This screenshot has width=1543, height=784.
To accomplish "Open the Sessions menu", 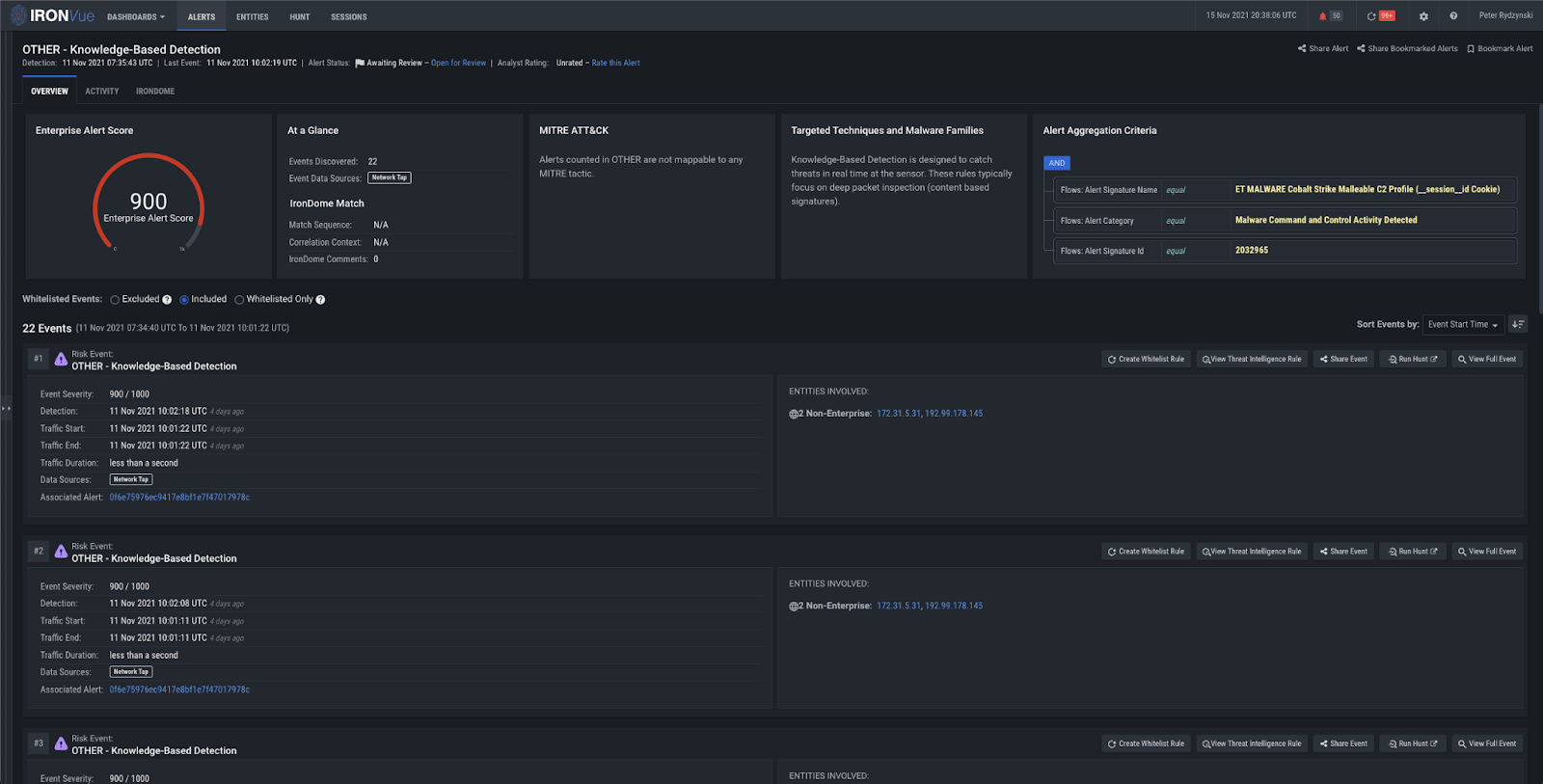I will click(349, 16).
